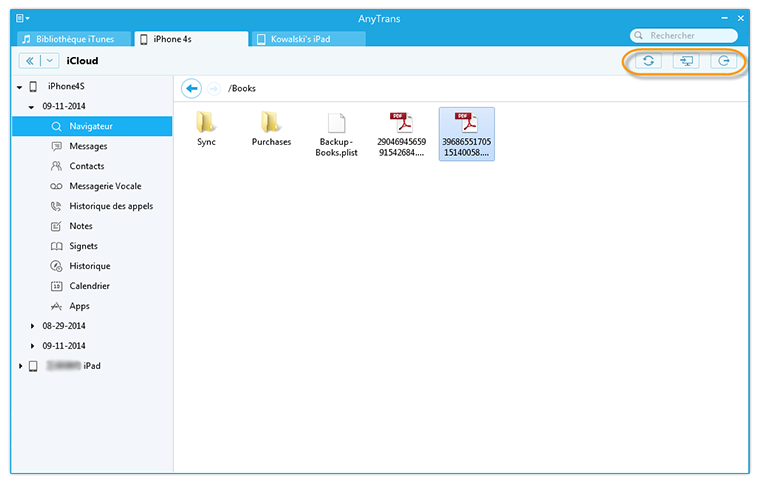Expand the iPad device node

click(20, 366)
